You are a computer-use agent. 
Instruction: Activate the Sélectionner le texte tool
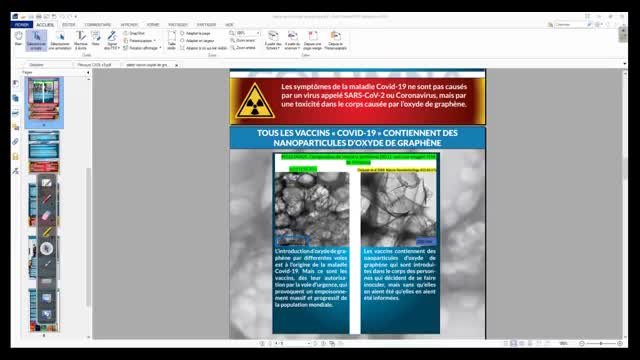(x=36, y=40)
